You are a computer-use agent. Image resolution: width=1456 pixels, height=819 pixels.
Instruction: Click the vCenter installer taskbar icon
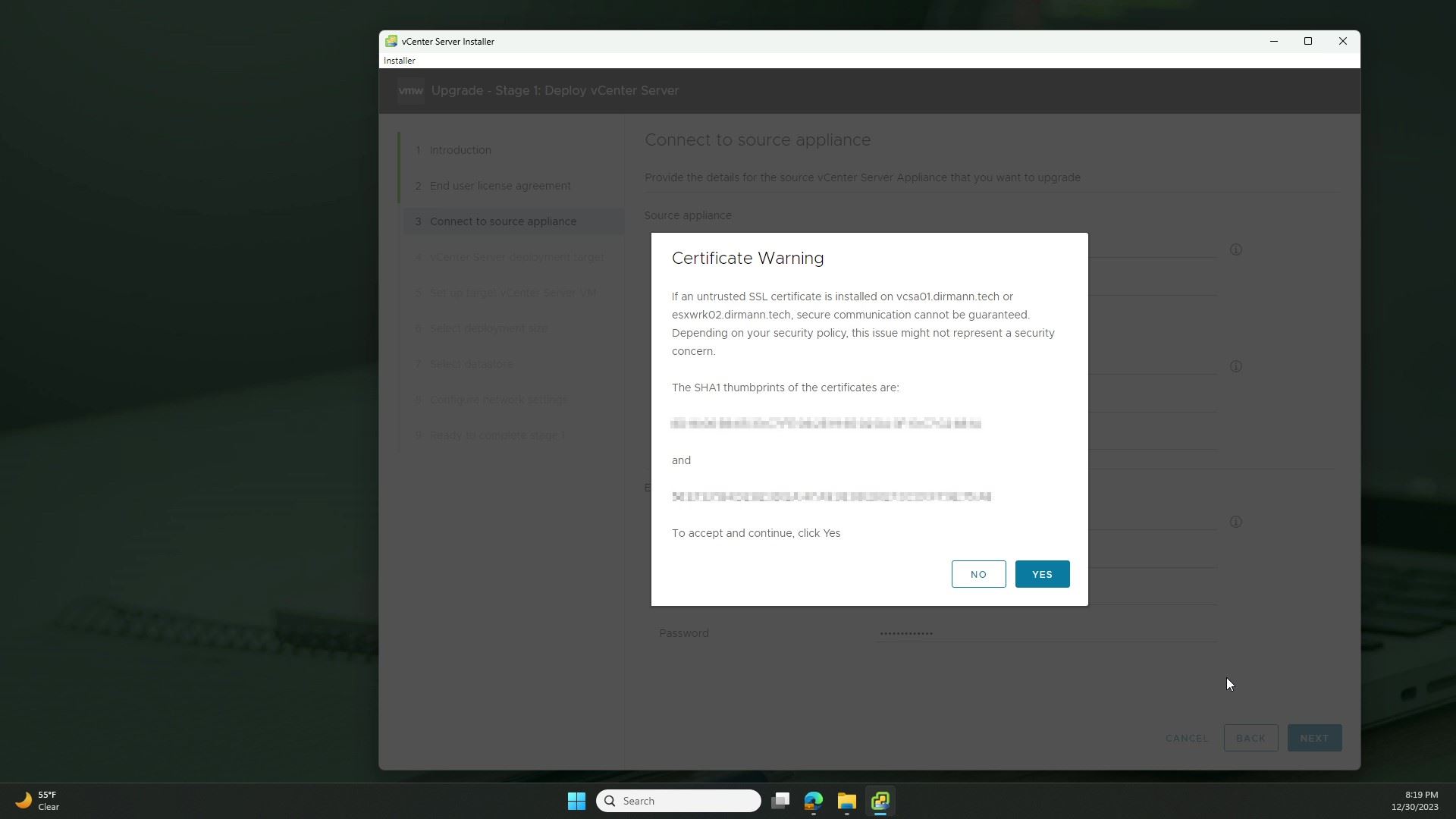[x=880, y=801]
